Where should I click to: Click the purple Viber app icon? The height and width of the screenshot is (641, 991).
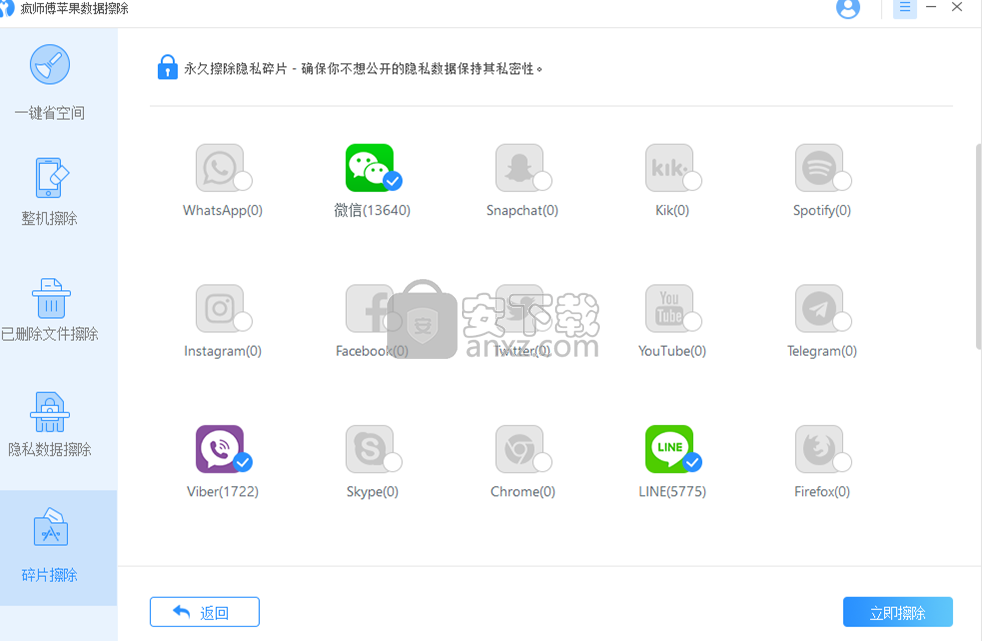click(219, 449)
